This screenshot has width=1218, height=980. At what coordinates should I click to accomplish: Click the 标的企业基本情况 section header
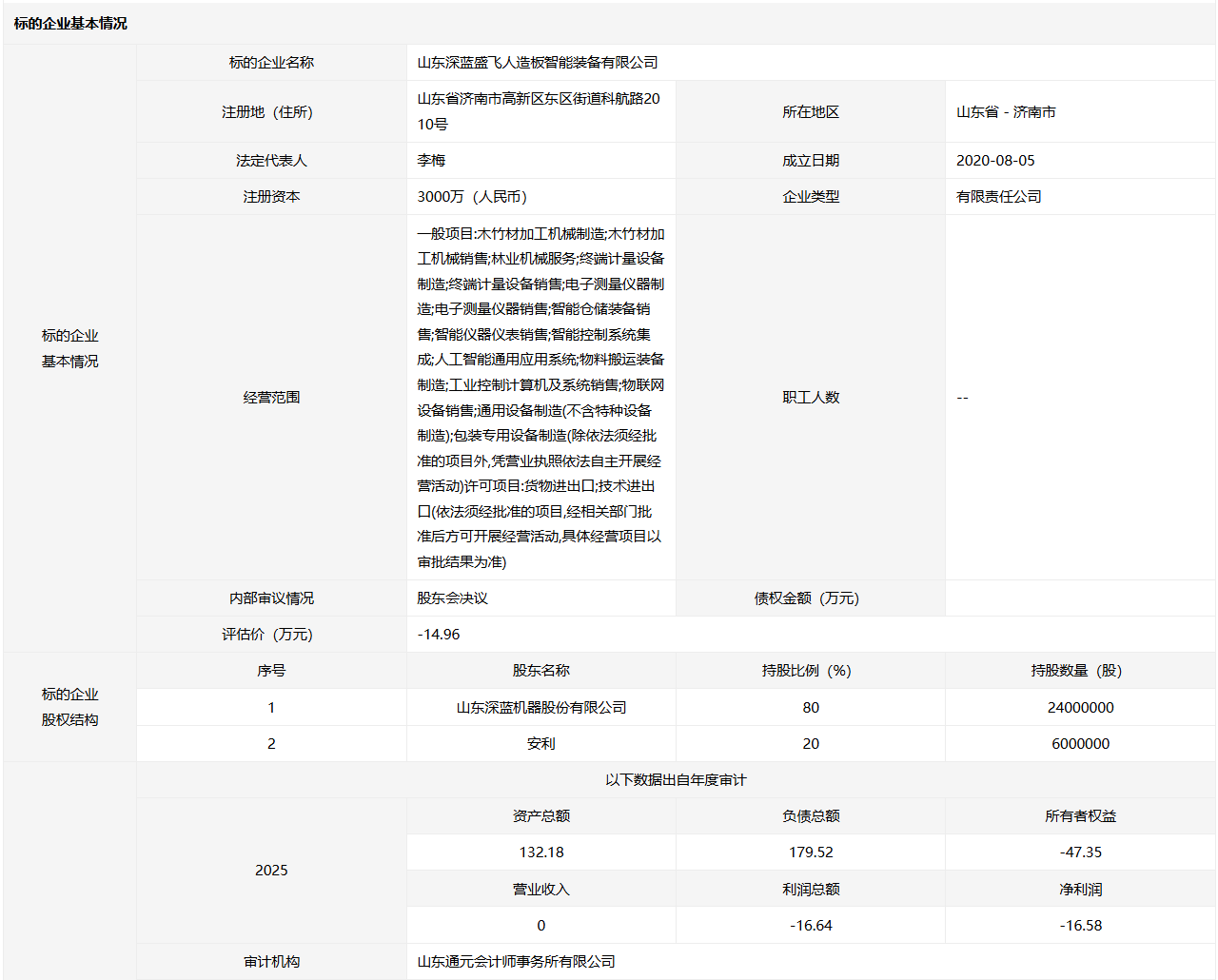pos(70,23)
